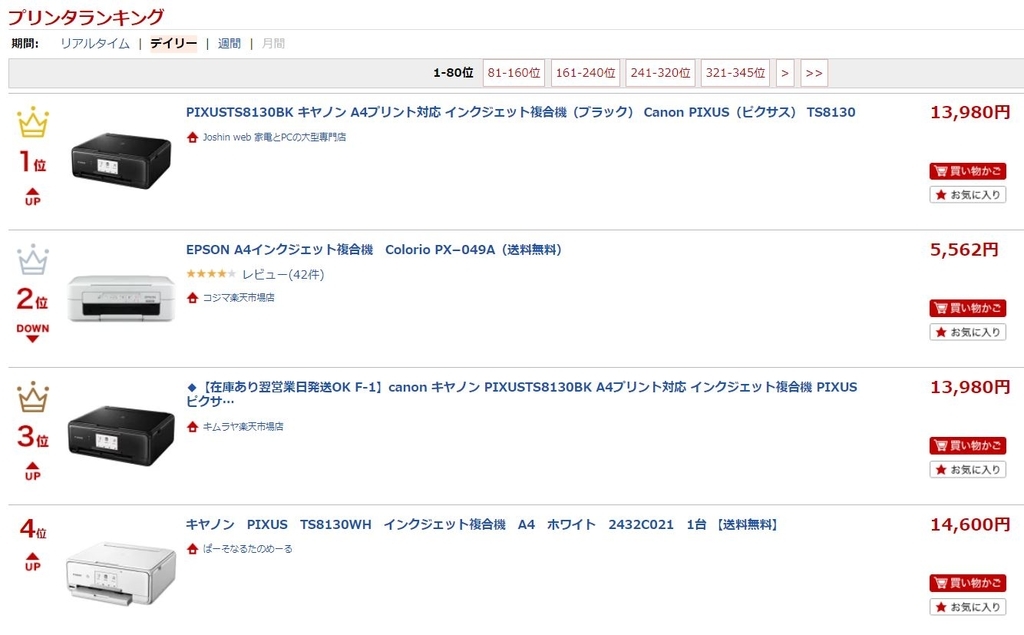
Task: Add the TS8130WH white printer to 買い物かご
Action: pyautogui.click(x=968, y=583)
